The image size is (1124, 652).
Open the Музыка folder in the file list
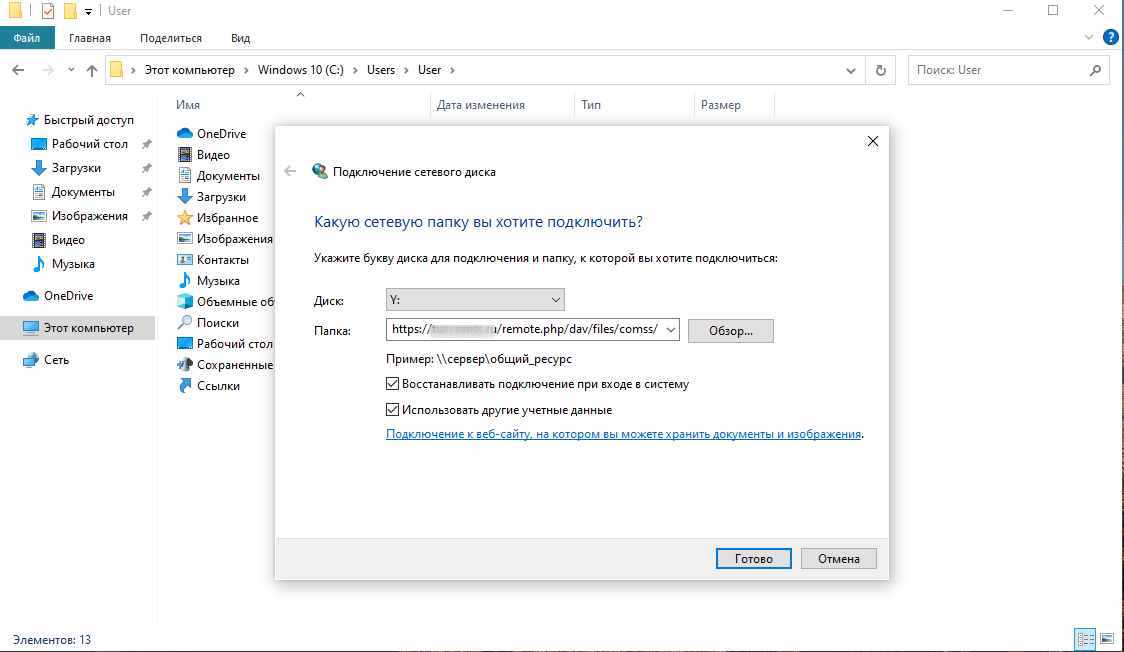(209, 281)
